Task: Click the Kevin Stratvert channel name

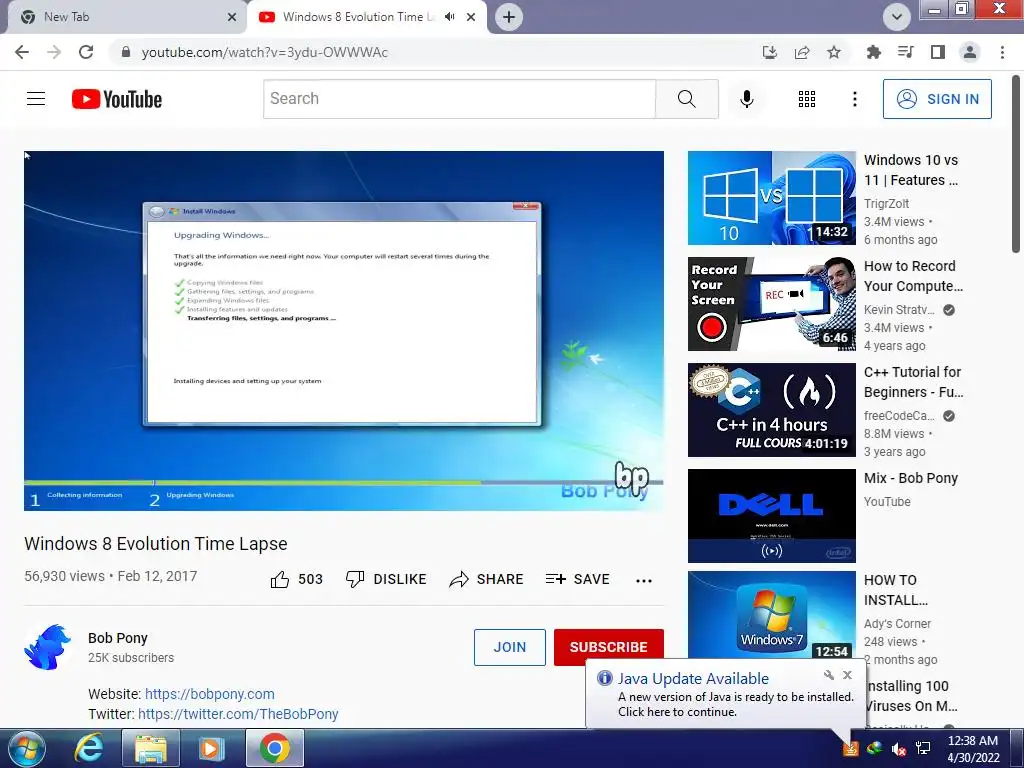Action: click(899, 310)
